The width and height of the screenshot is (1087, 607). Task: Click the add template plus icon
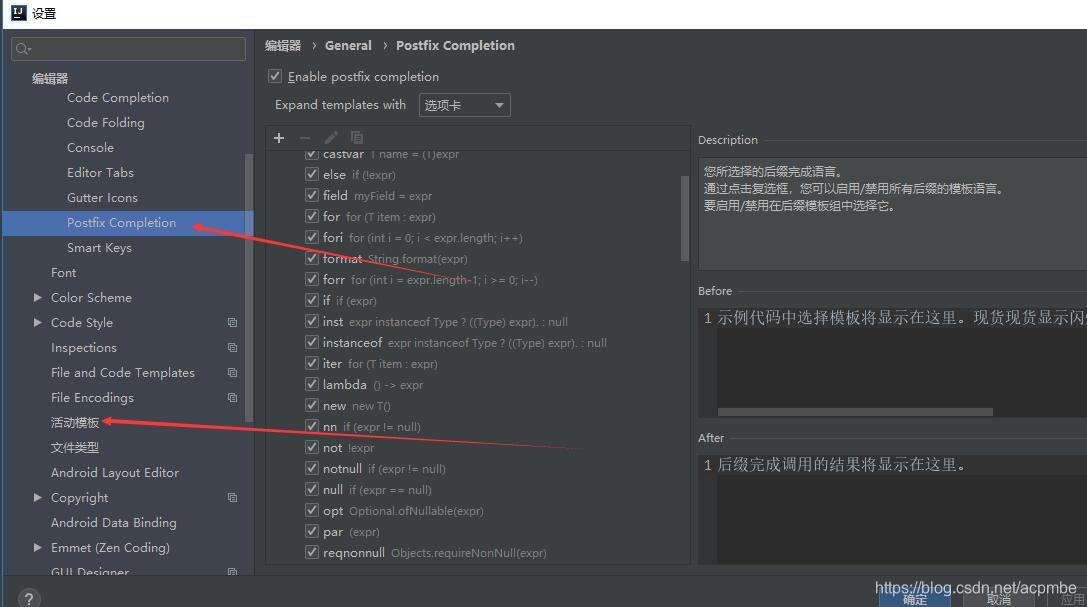[279, 138]
